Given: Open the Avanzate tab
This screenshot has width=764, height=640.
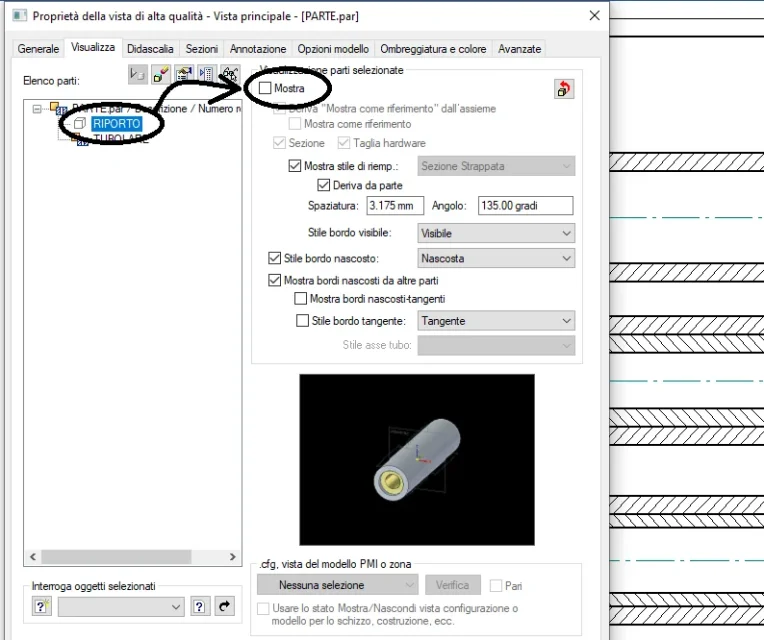Looking at the screenshot, I should [x=519, y=49].
